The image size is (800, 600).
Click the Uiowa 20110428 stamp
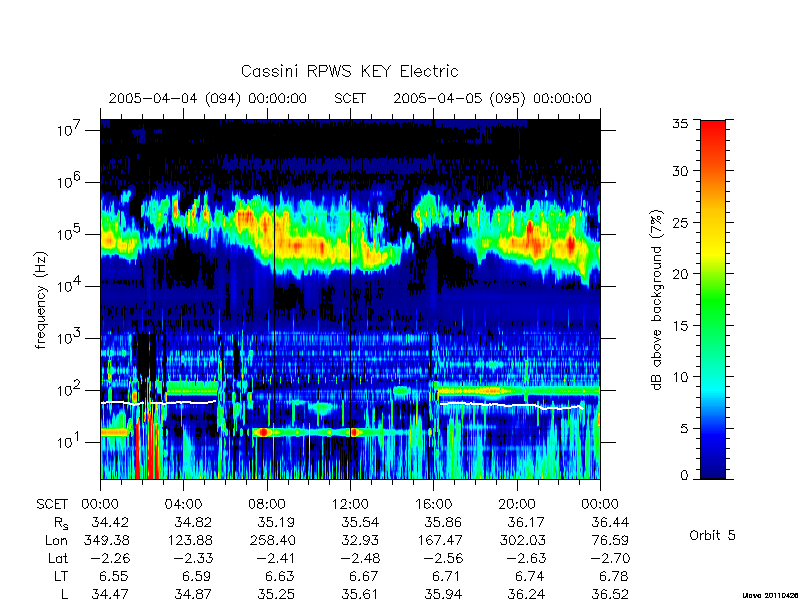coord(770,595)
